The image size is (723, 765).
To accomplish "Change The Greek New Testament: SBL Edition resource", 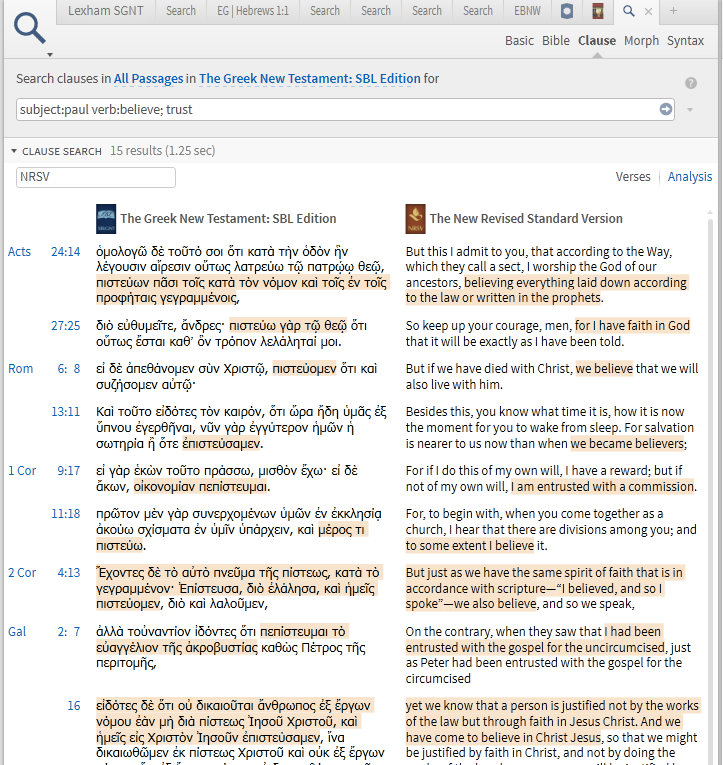I will coord(310,79).
